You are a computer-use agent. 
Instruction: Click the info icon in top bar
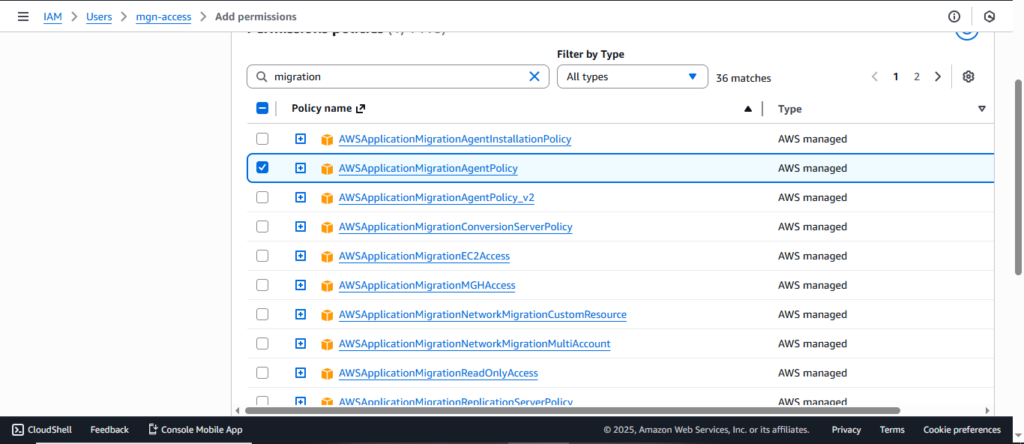click(954, 17)
